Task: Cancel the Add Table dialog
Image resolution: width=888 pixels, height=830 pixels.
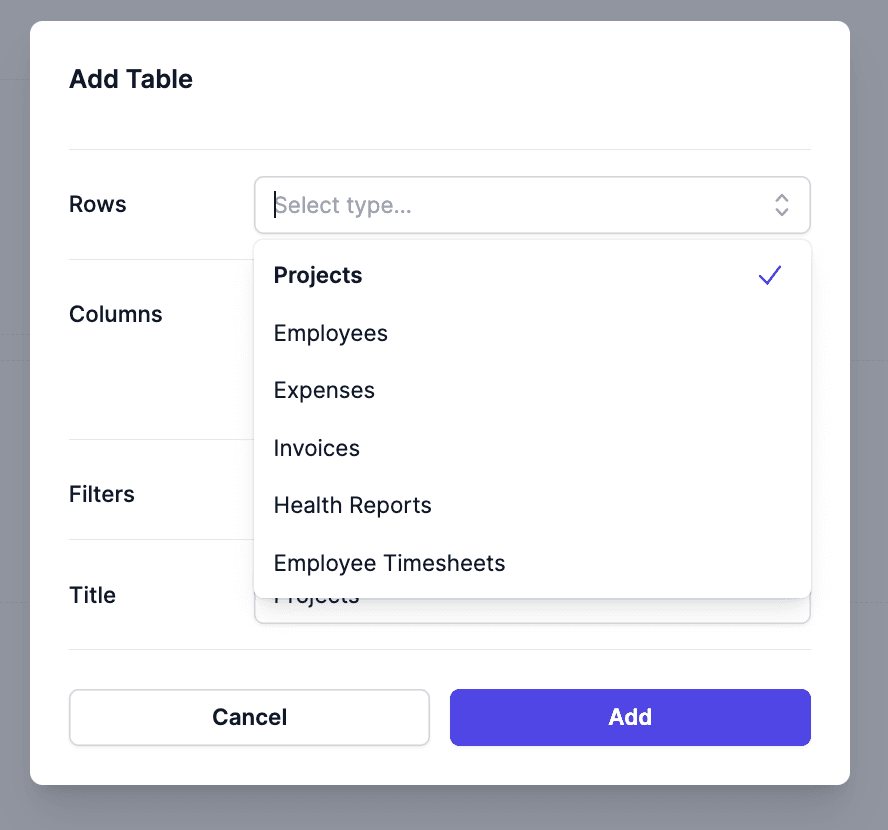Action: click(249, 717)
